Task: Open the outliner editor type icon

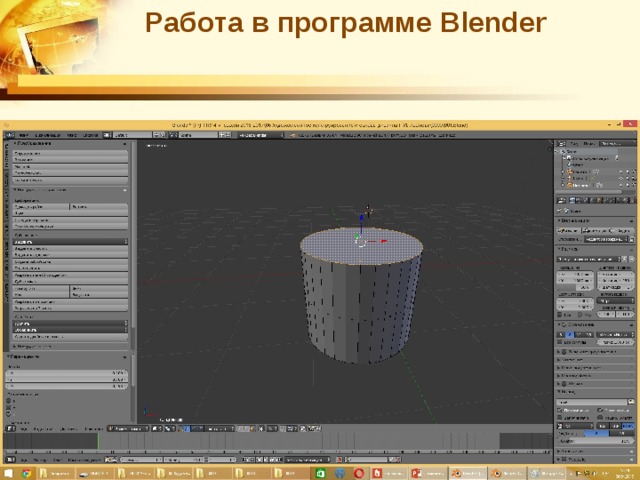Action: click(x=562, y=144)
